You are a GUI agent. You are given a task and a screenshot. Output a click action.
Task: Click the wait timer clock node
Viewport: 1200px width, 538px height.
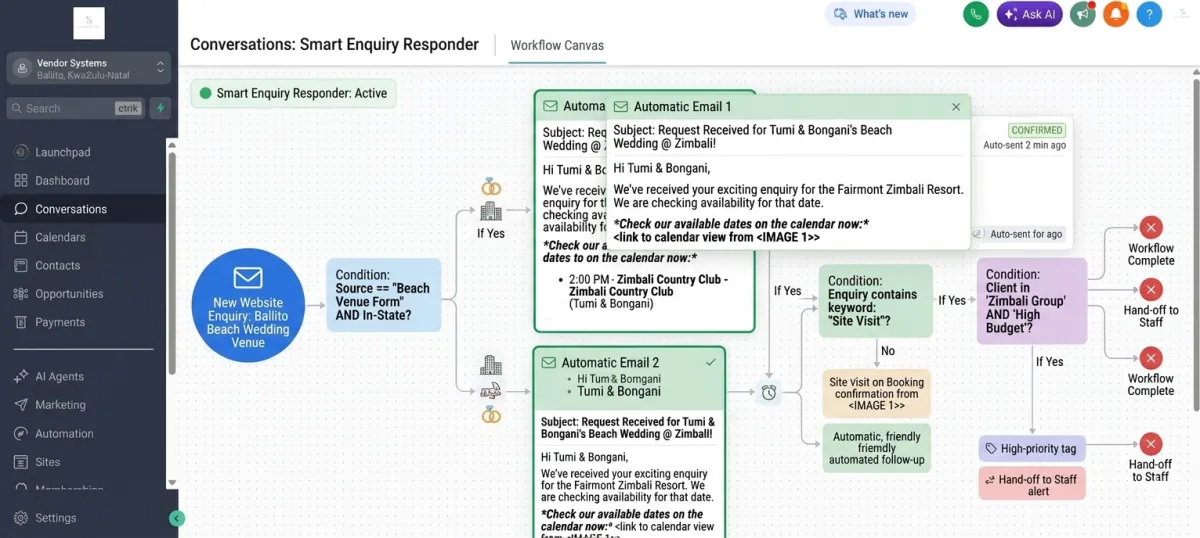(768, 392)
